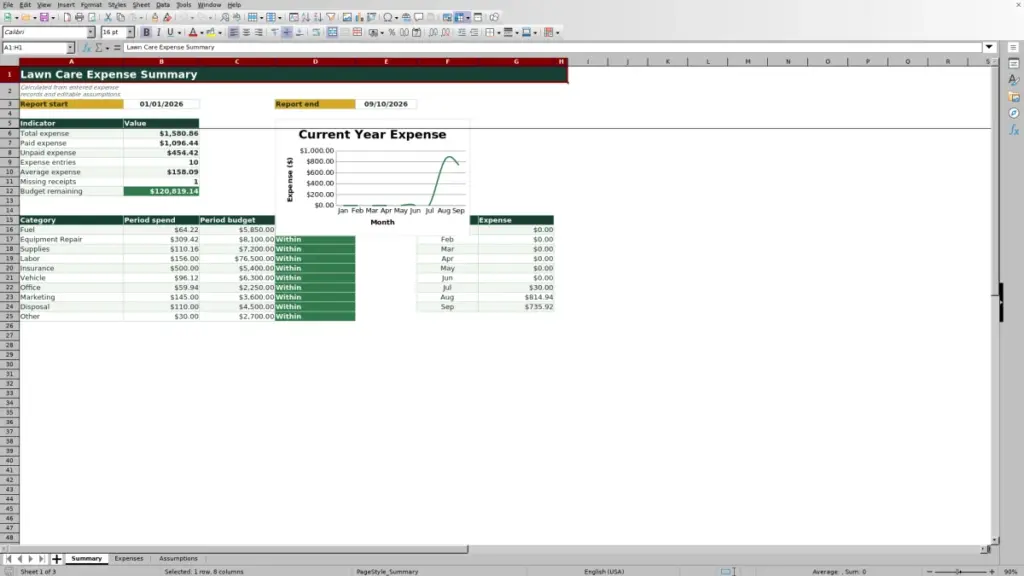Click the Format as Percent icon
This screenshot has height=576, width=1024.
click(392, 32)
